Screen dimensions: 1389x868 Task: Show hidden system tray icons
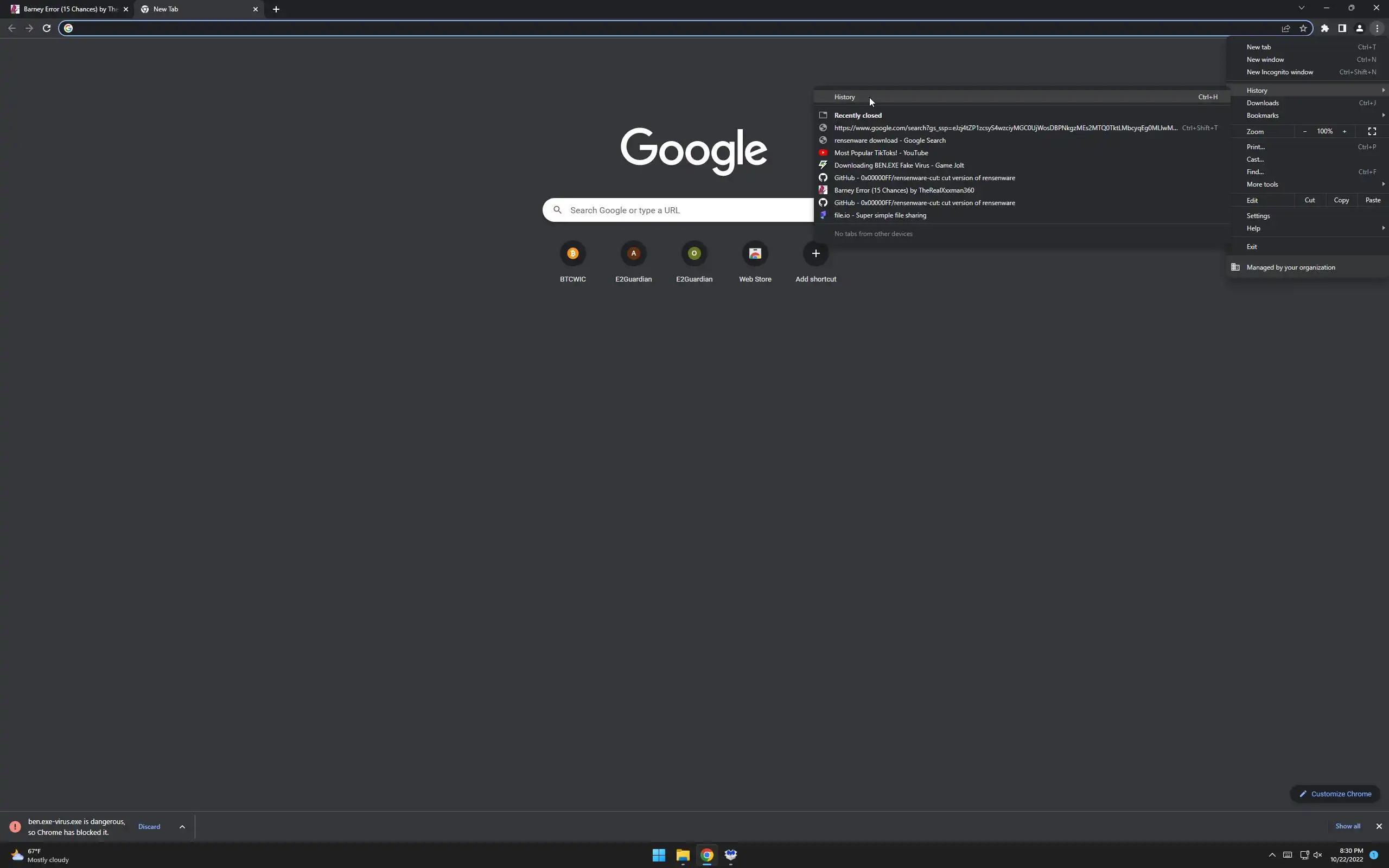(x=1272, y=855)
